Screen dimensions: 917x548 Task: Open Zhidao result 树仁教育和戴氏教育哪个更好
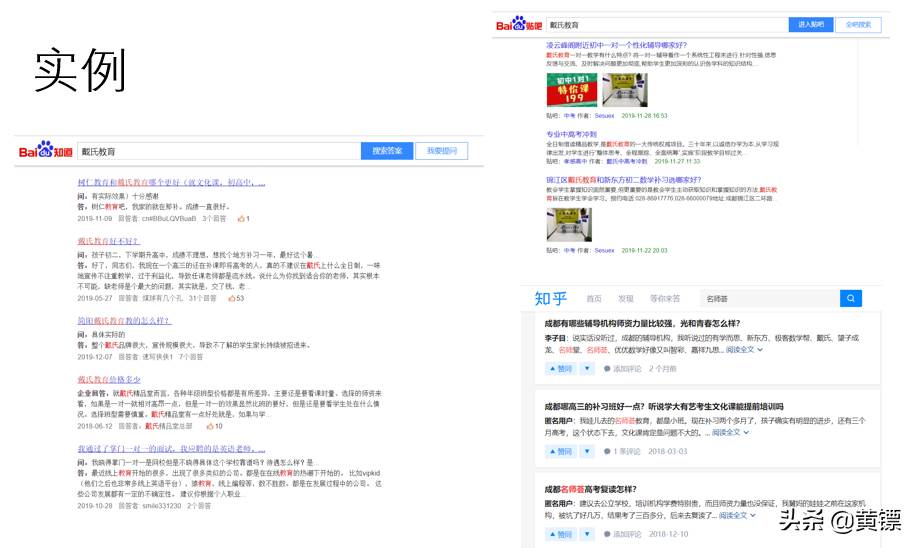[171, 182]
